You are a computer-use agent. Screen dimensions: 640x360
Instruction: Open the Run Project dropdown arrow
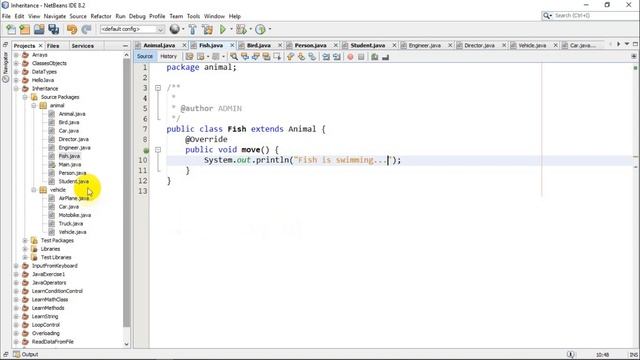click(x=231, y=29)
